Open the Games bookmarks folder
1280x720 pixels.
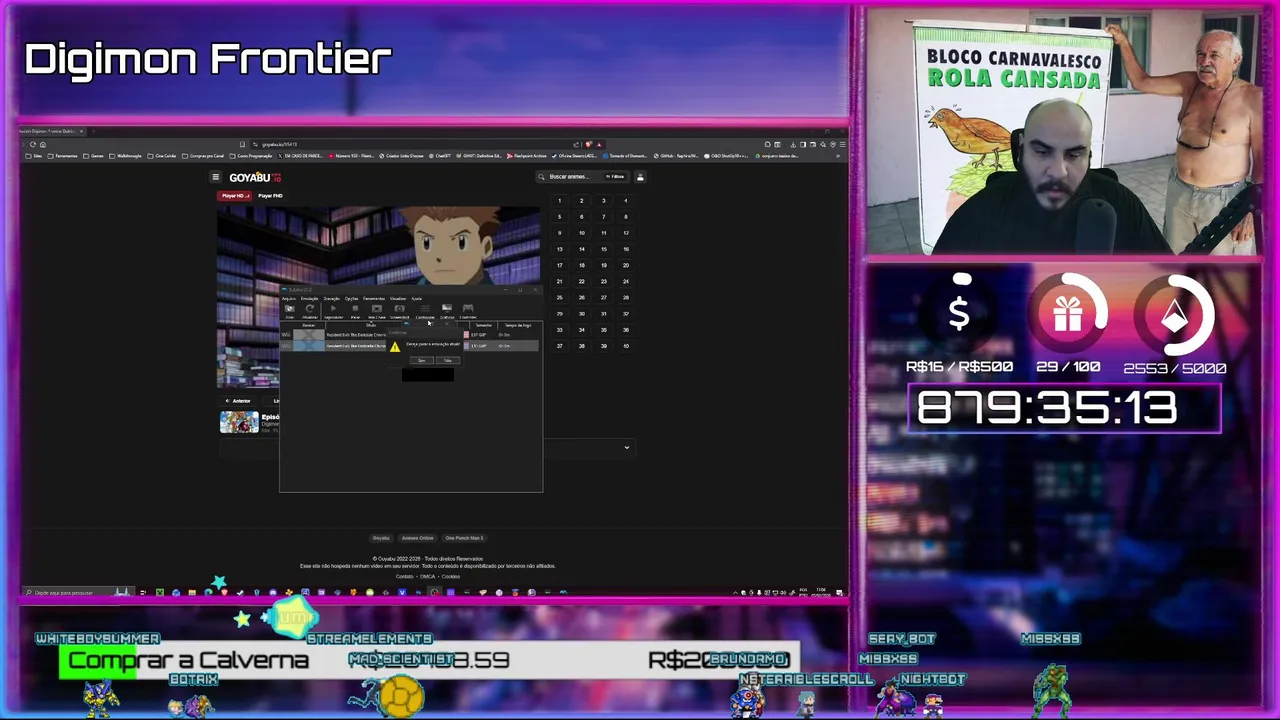pyautogui.click(x=91, y=156)
